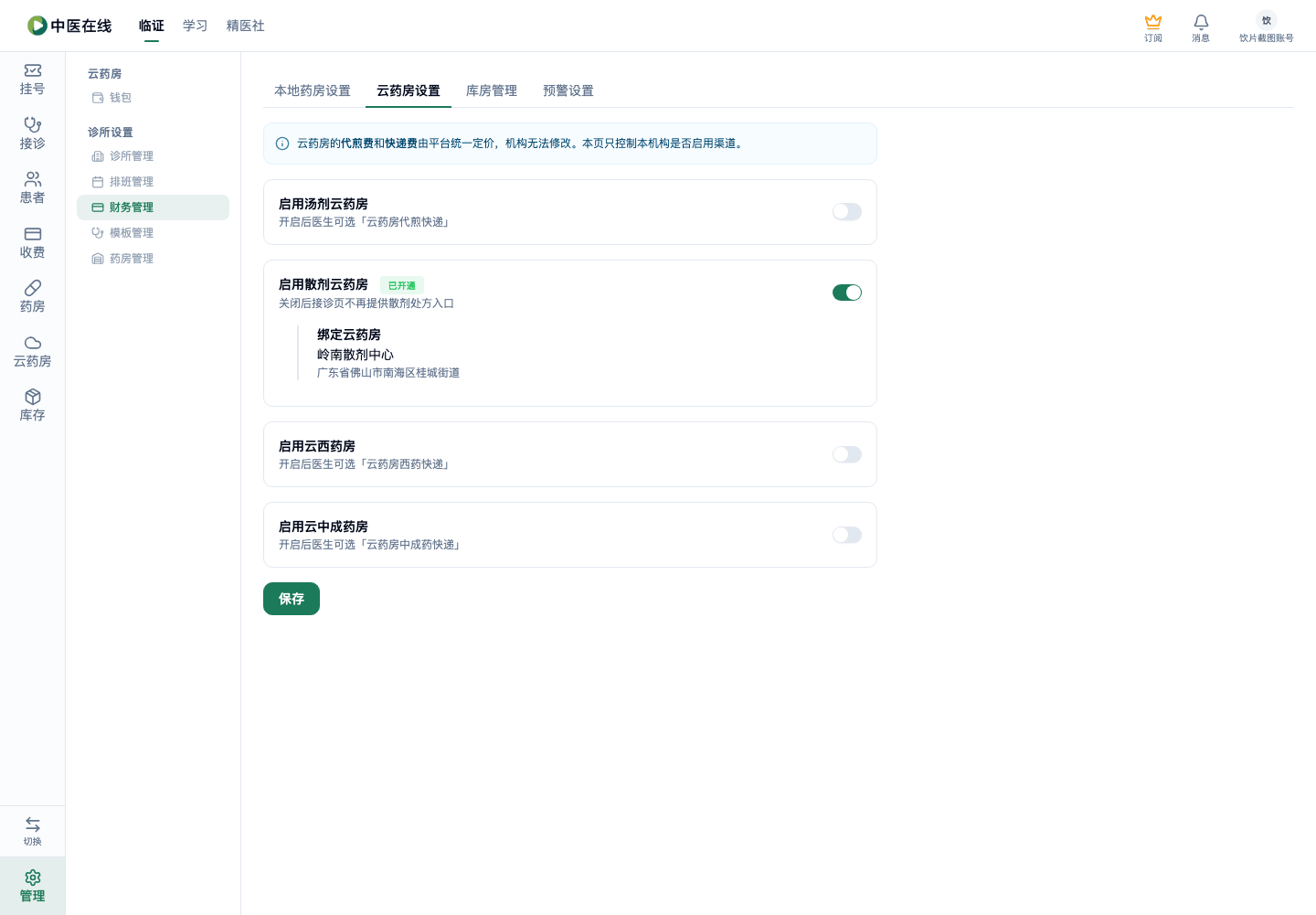
Task: Toggle on 启用云中成药房 switch
Action: [847, 535]
